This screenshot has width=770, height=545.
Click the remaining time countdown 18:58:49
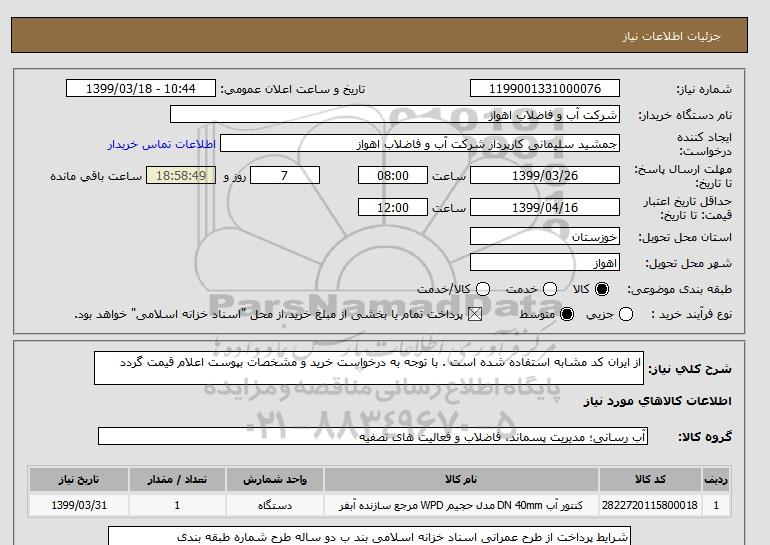(x=181, y=175)
